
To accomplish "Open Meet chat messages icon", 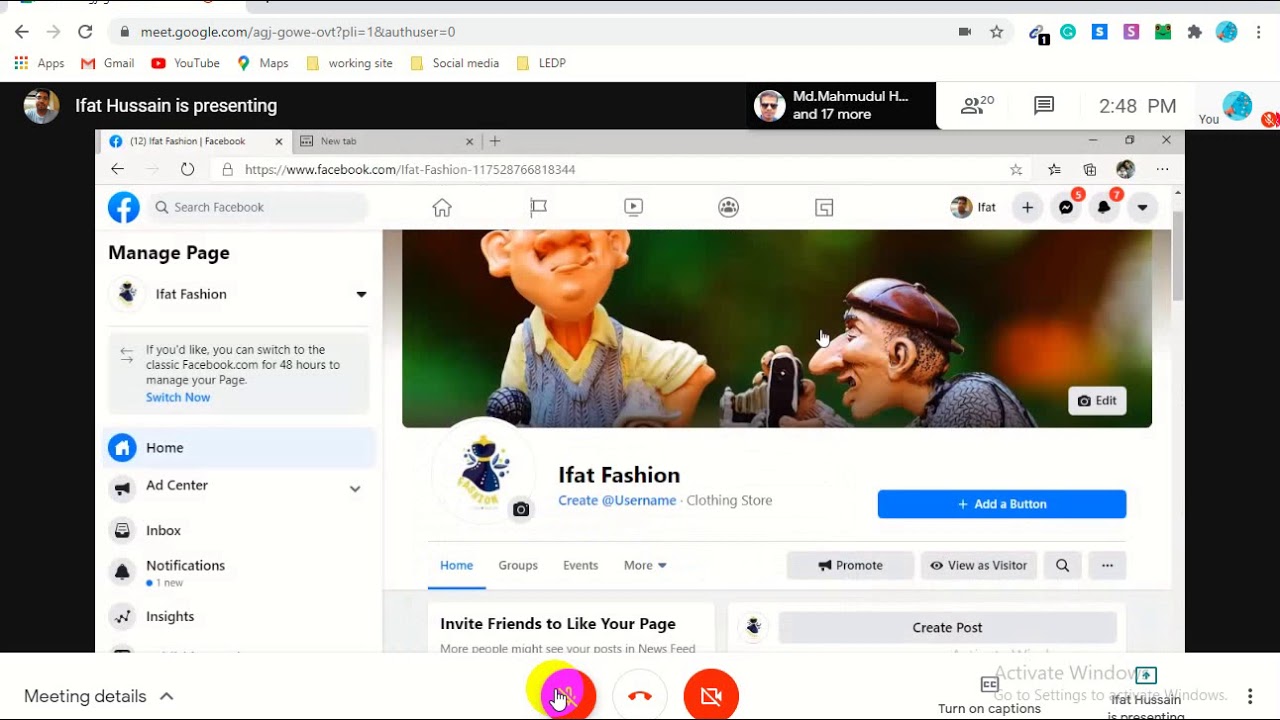I will pos(1044,105).
